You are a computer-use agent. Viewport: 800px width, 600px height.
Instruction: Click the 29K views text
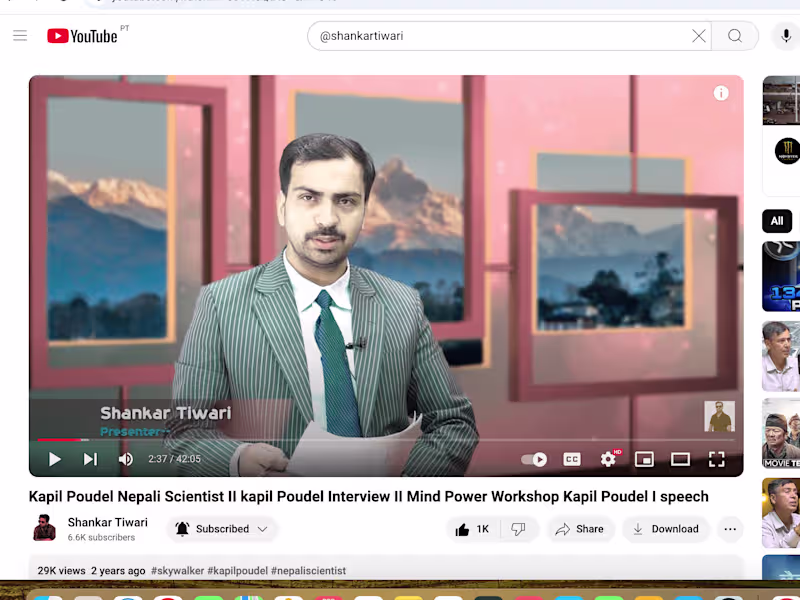click(x=61, y=570)
